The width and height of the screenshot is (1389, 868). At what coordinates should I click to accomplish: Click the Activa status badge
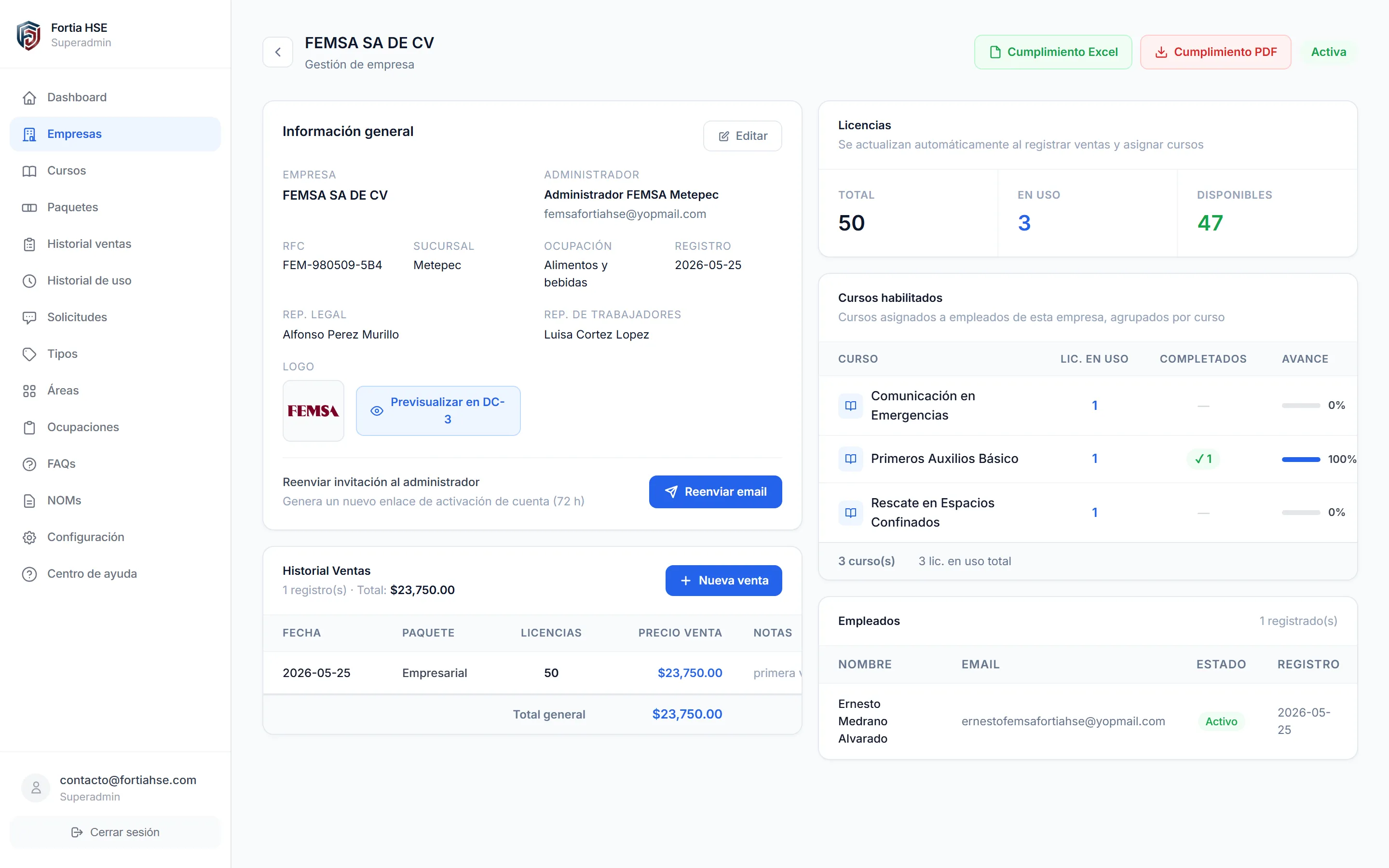coord(1329,52)
